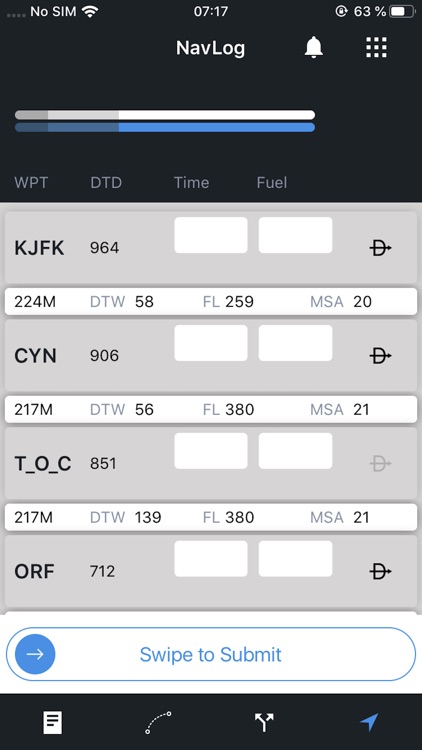This screenshot has width=422, height=750.
Task: Open the diversion fork tab
Action: [x=264, y=722]
